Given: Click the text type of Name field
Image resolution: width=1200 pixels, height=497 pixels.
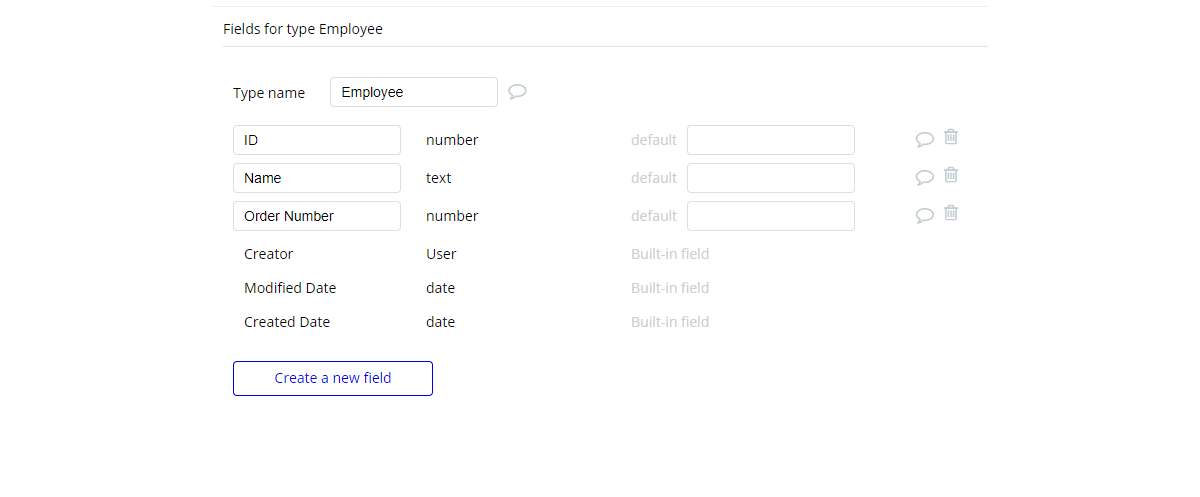Looking at the screenshot, I should [x=439, y=178].
